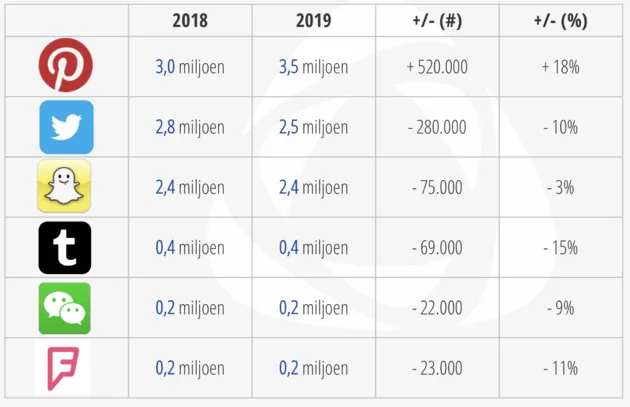The image size is (630, 407).
Task: Click the + 520.000 cell
Action: pos(437,67)
